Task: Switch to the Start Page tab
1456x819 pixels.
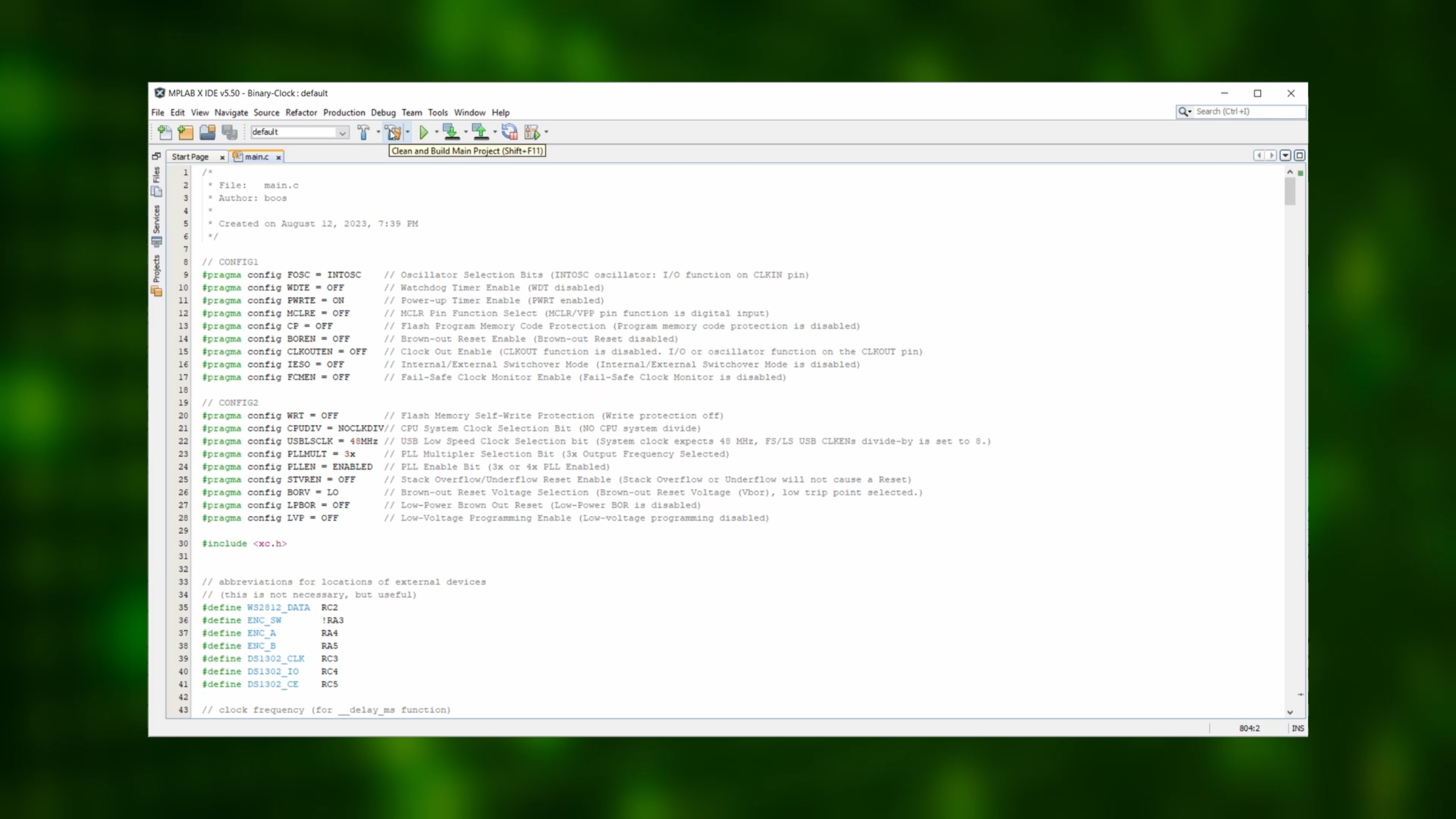Action: 190,157
